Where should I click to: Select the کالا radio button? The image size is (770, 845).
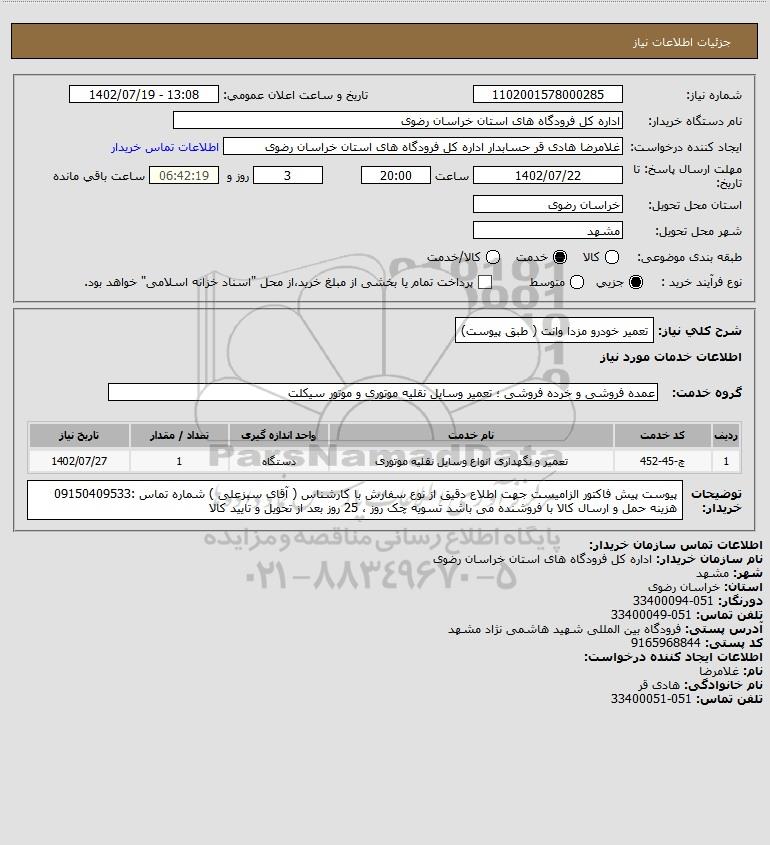612,258
